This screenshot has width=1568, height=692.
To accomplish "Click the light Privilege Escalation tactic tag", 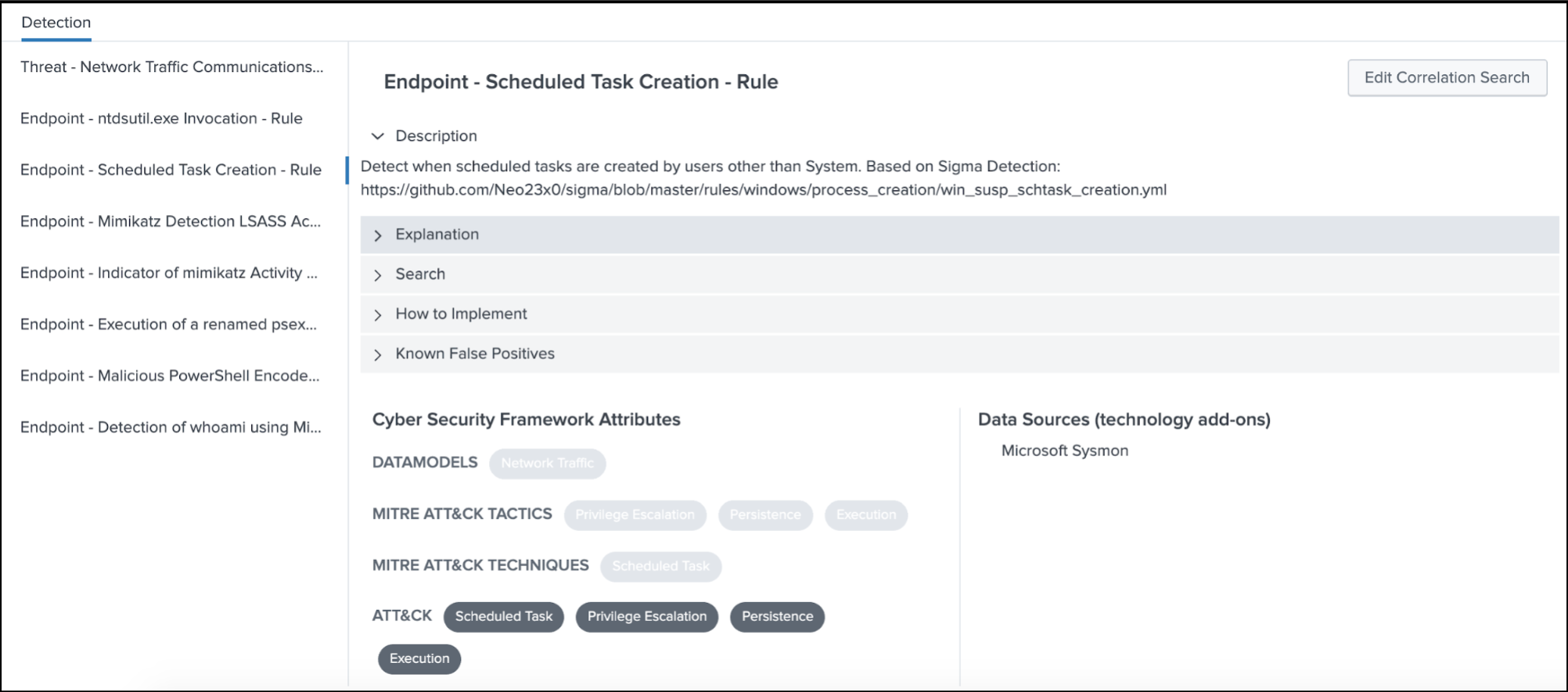I will [x=635, y=515].
